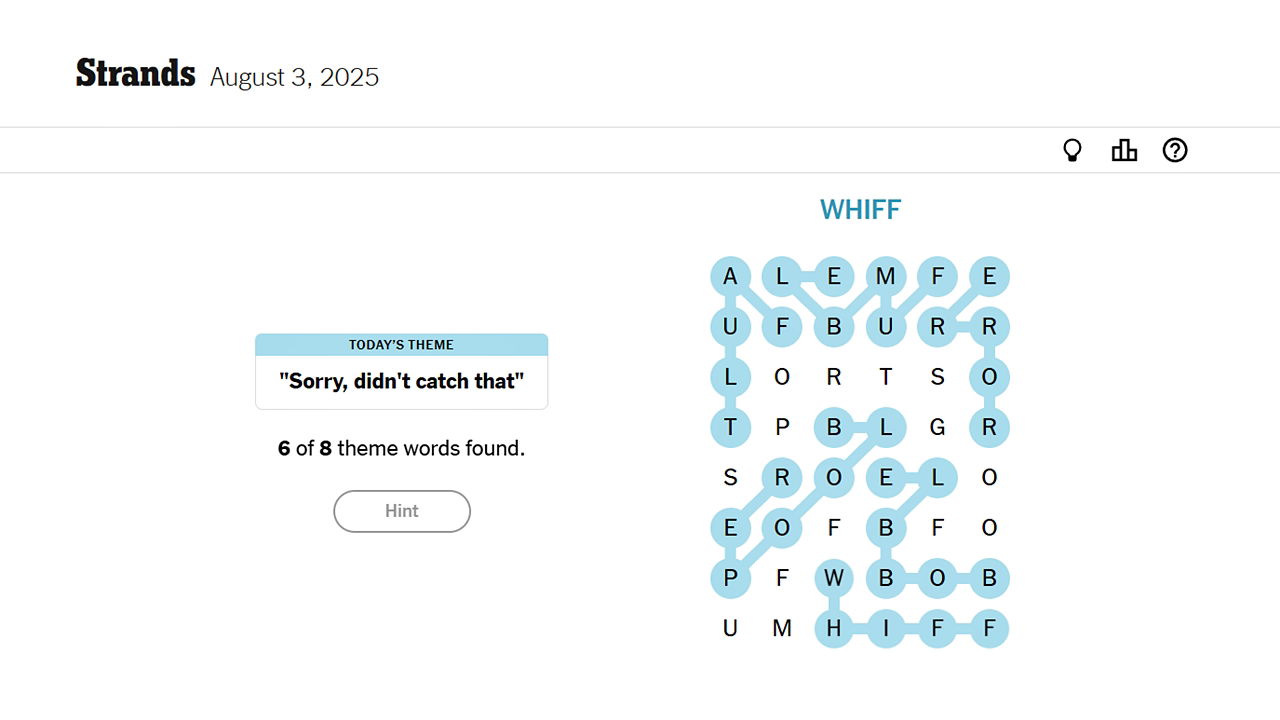Image resolution: width=1280 pixels, height=720 pixels.
Task: Activate the lightbulb hint icon
Action: click(x=1072, y=149)
